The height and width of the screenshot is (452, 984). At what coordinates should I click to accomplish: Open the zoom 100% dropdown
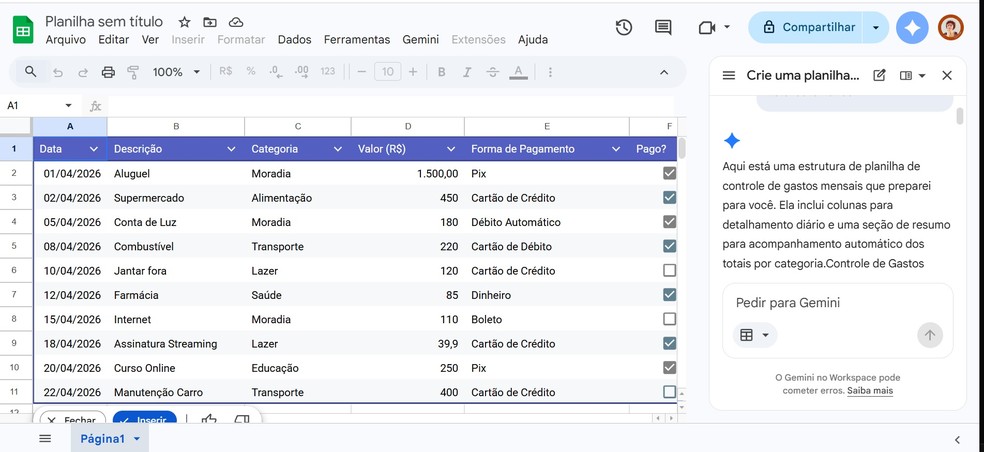click(x=176, y=72)
